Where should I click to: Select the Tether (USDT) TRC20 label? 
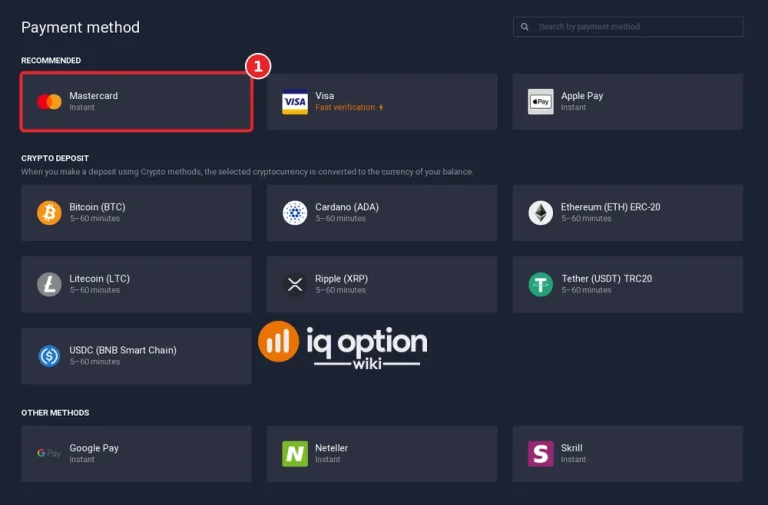tap(606, 278)
